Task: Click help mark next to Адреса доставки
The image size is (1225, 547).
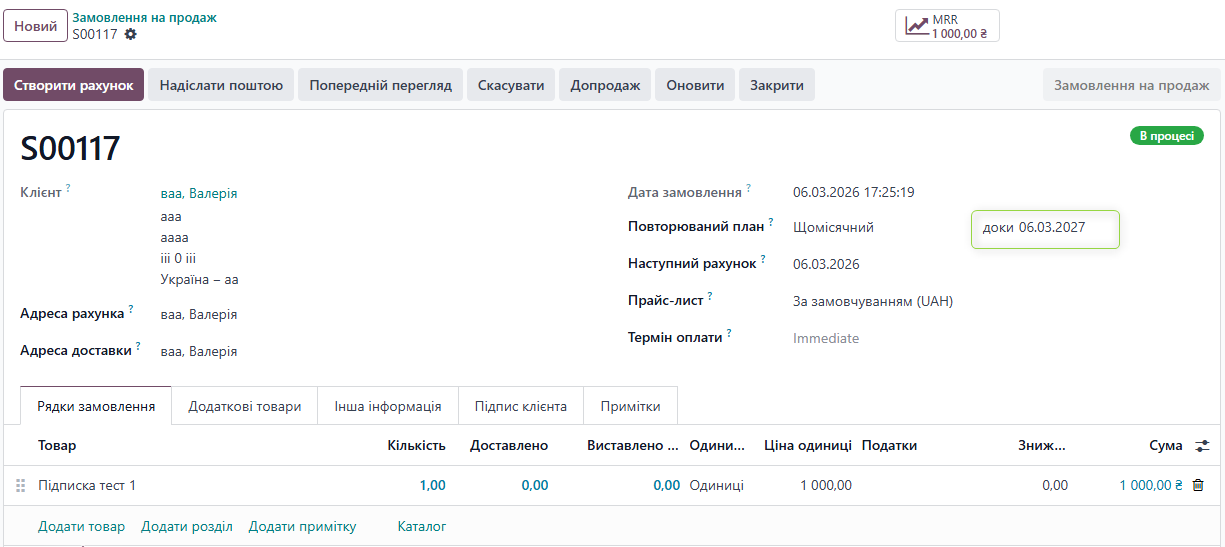Action: pyautogui.click(x=138, y=346)
